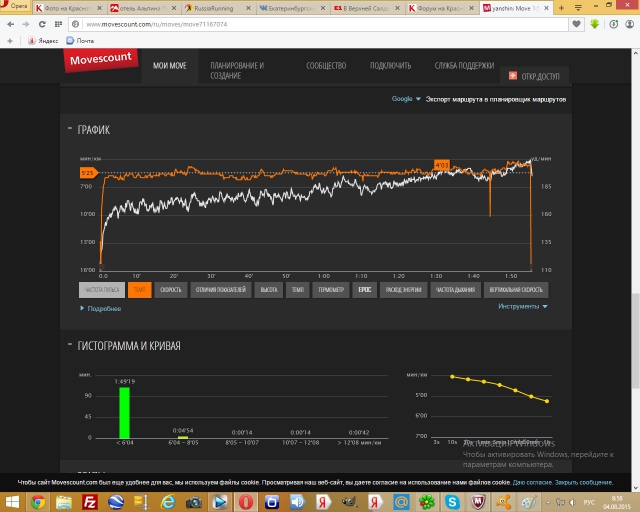This screenshot has width=640, height=512.
Task: Open Internet Explorer from taskbar
Action: [x=168, y=502]
